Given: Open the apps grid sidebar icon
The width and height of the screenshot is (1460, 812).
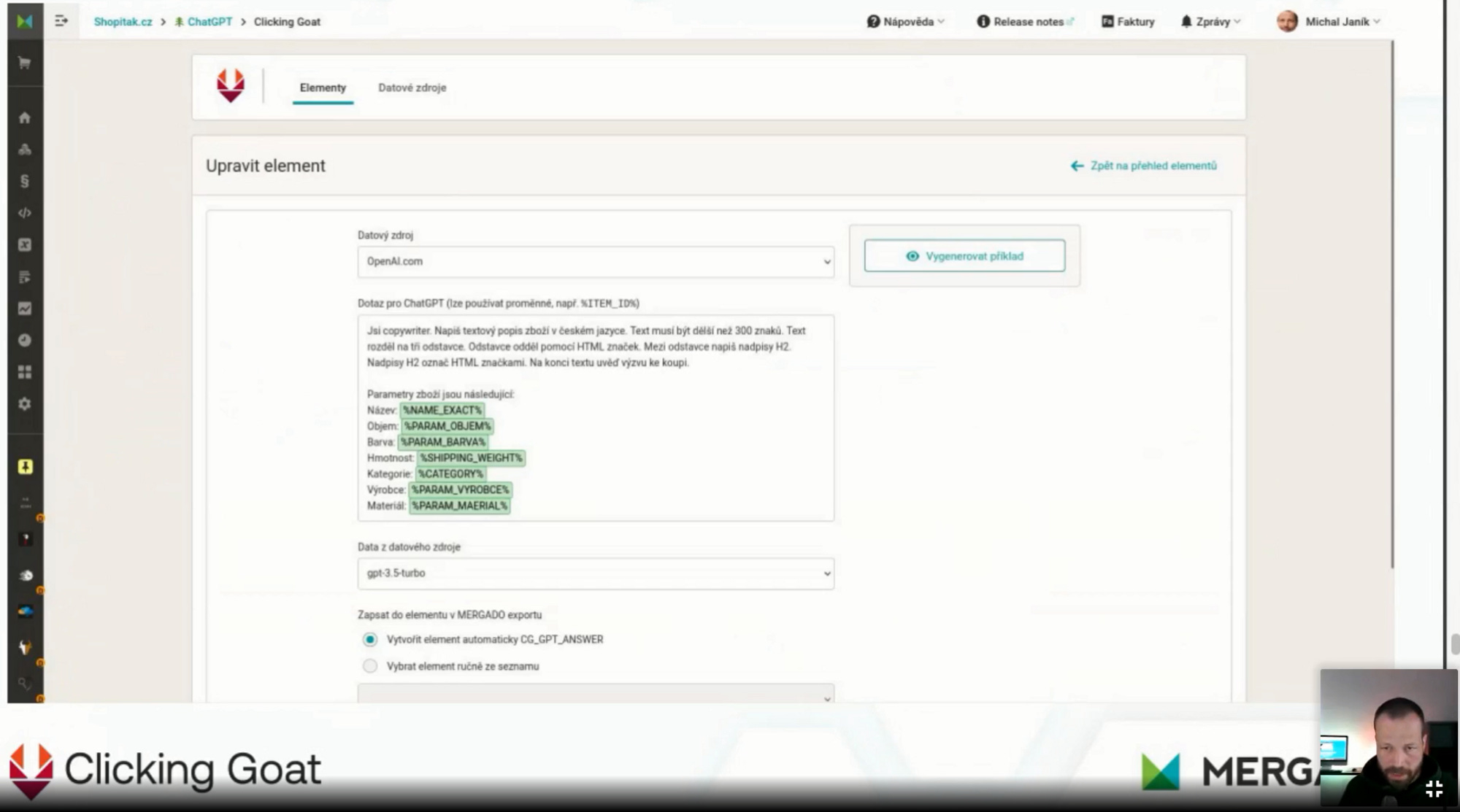Looking at the screenshot, I should coord(24,372).
